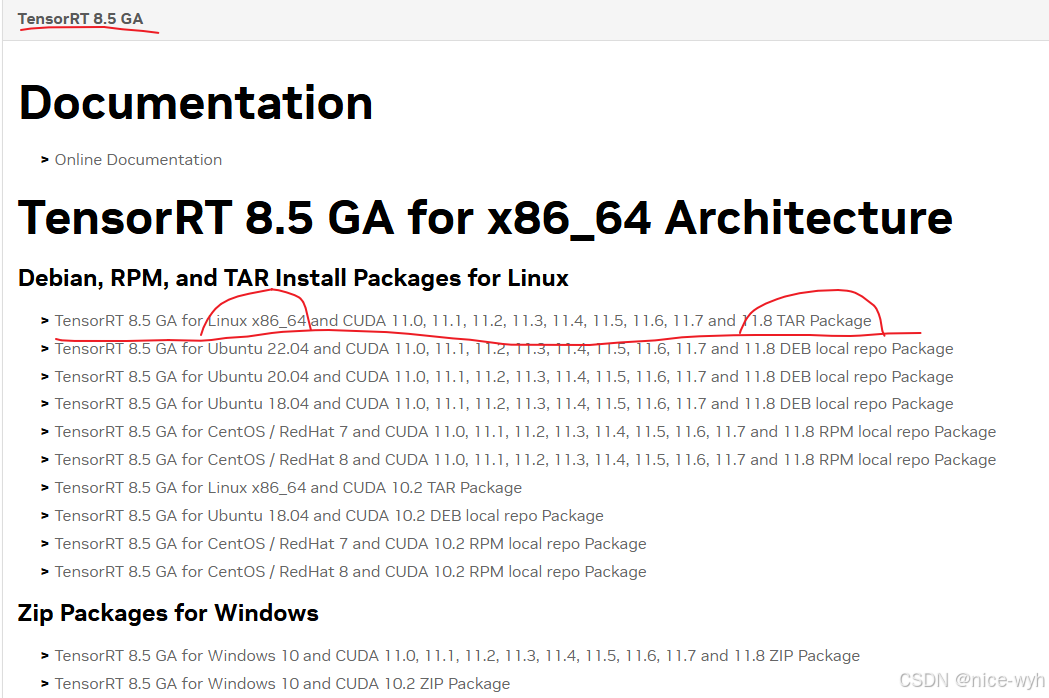Screen dimensions: 1049x698
Task: Click arrow bullet beside Ubuntu 22.04 DEB link
Action: click(45, 349)
